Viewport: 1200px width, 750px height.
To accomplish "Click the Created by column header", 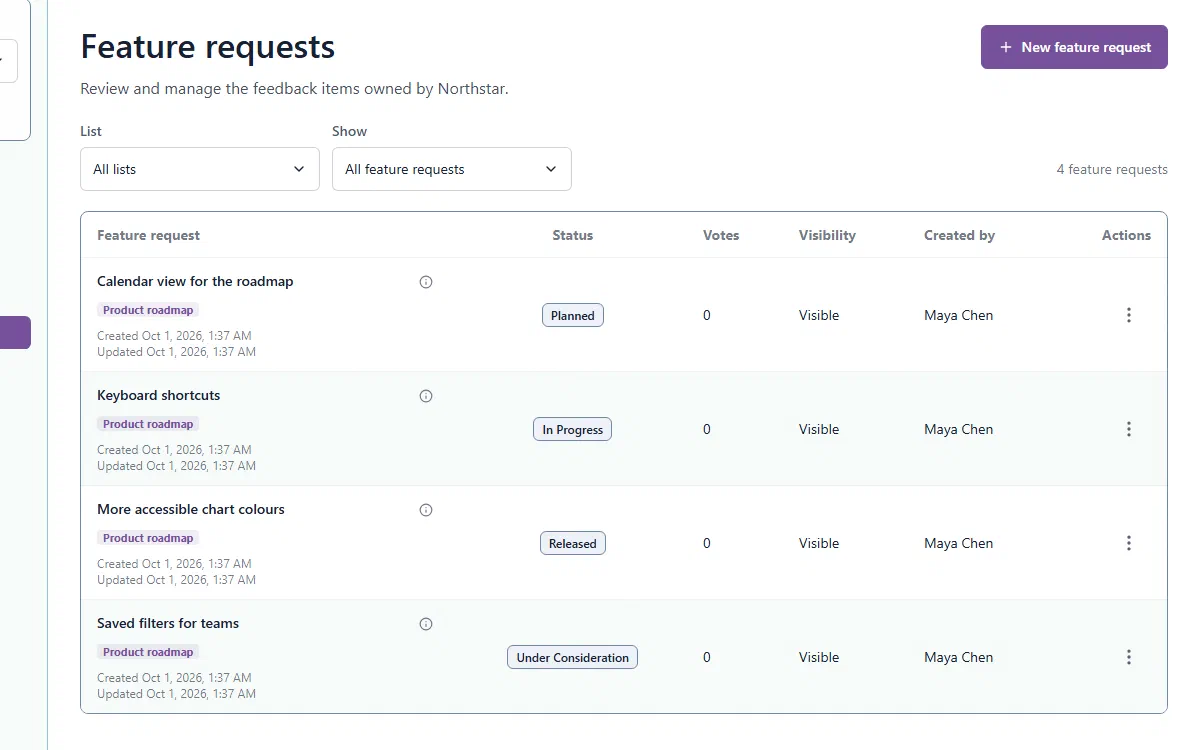I will 959,235.
